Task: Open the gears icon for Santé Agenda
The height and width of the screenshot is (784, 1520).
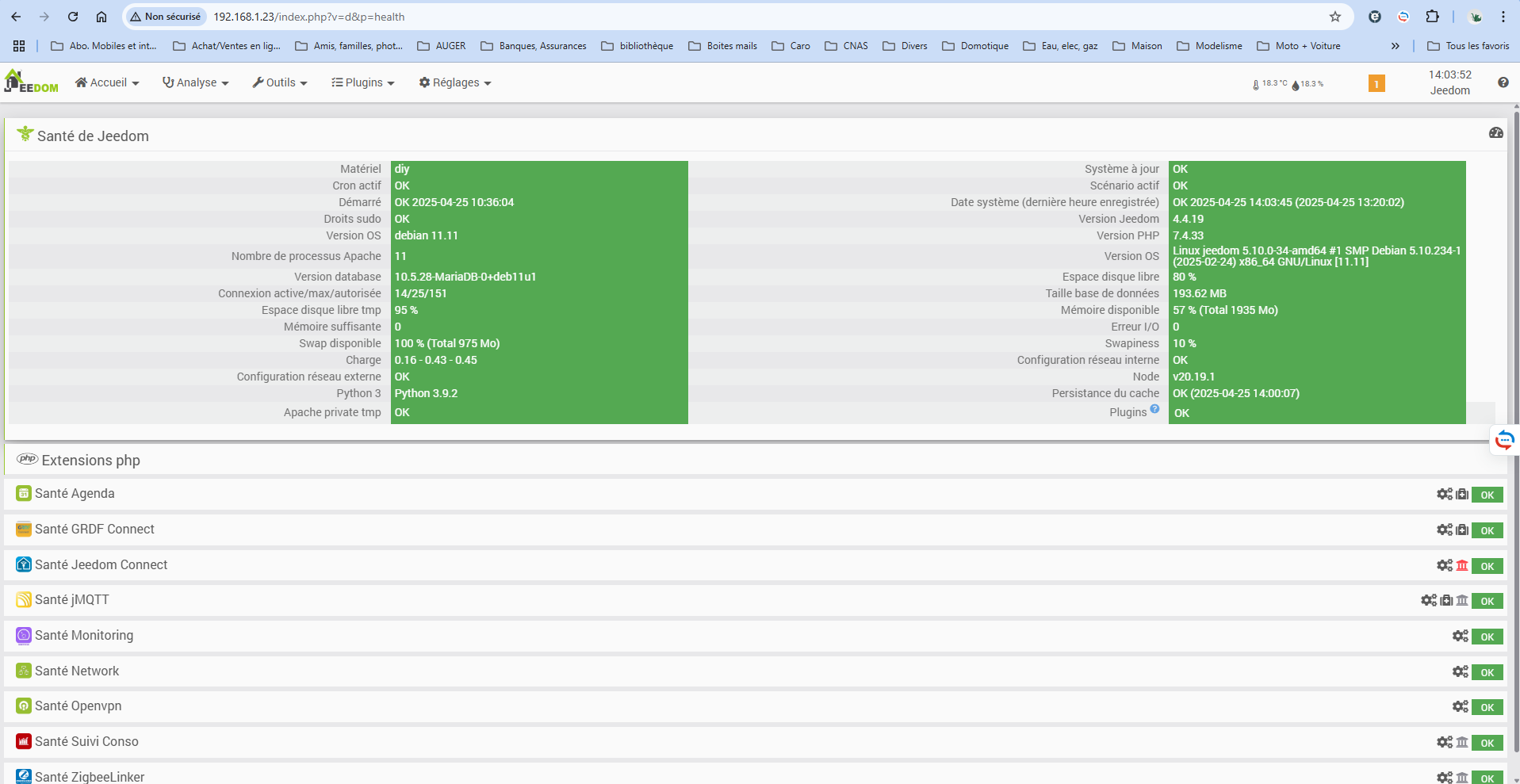Action: [x=1445, y=494]
